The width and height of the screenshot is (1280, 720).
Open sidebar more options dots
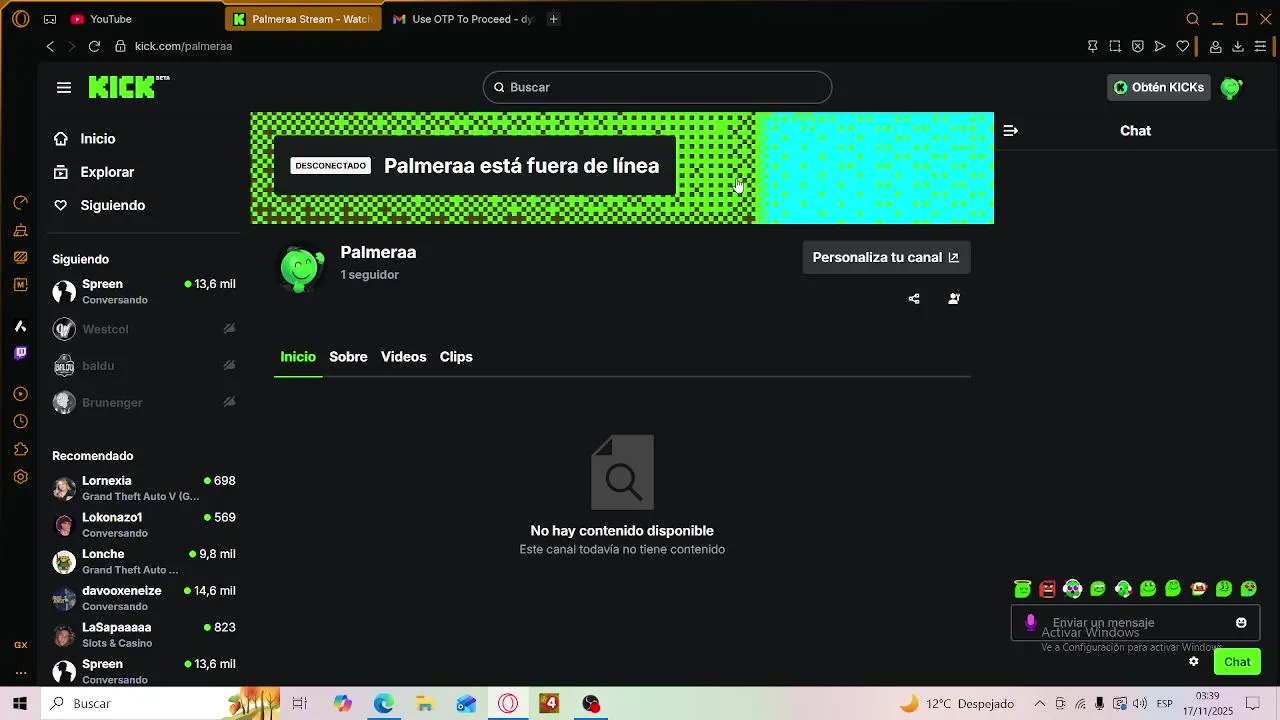click(x=20, y=673)
